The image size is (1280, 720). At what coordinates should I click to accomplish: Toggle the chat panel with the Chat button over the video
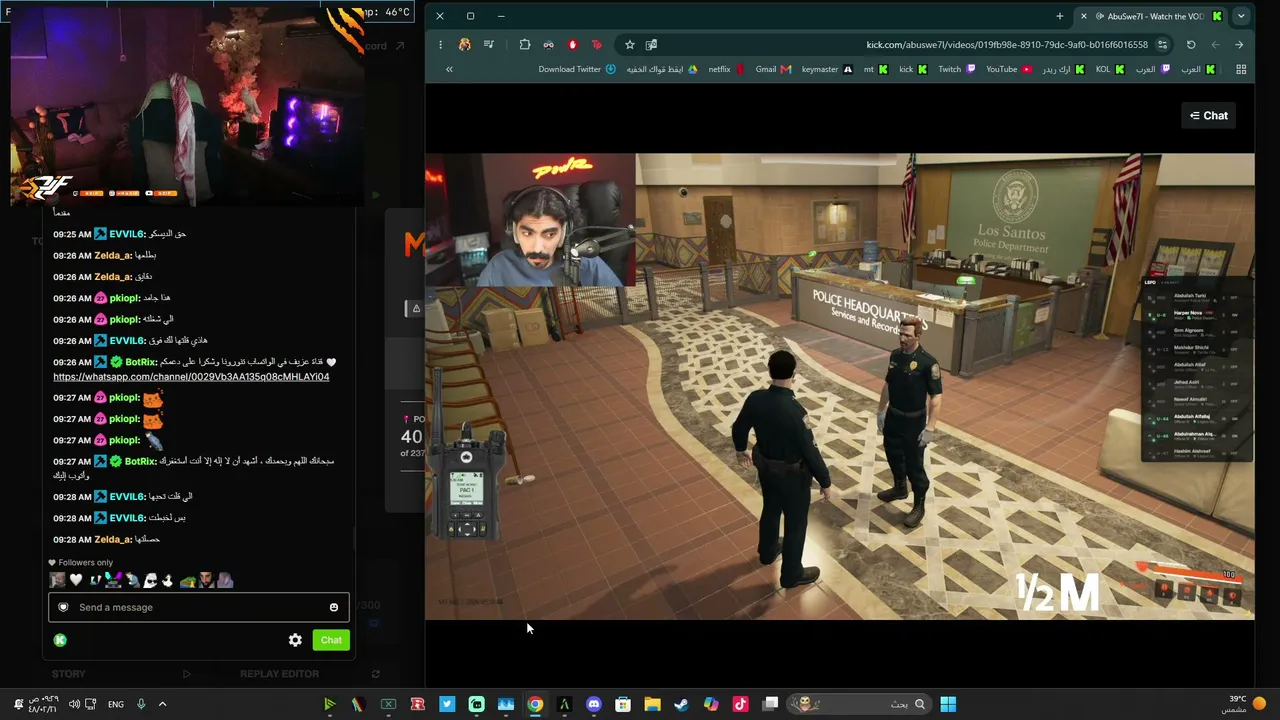(1209, 115)
